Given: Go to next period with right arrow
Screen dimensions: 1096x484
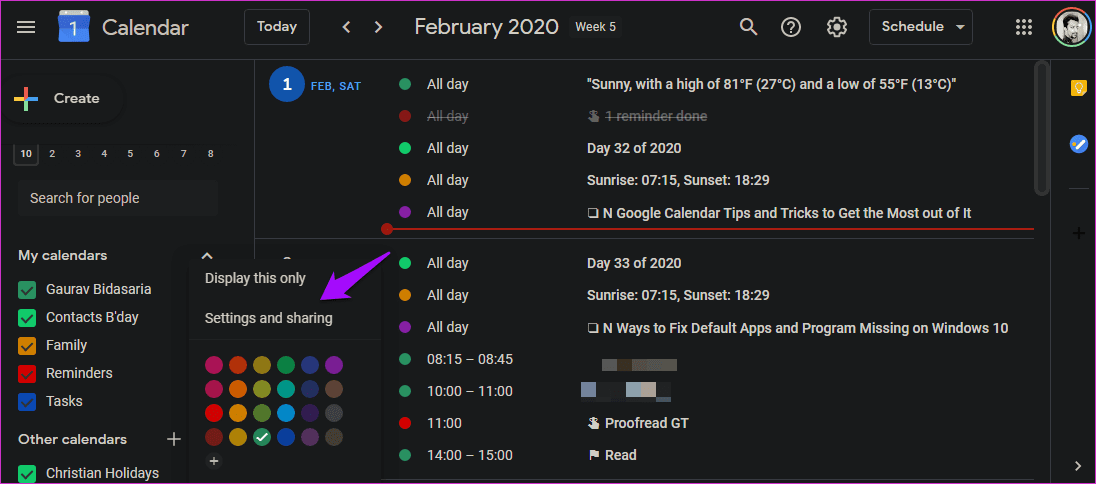Looking at the screenshot, I should (x=378, y=27).
